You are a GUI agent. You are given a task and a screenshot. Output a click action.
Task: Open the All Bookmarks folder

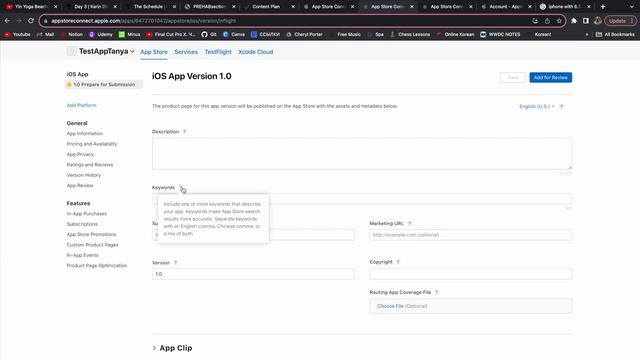615,34
